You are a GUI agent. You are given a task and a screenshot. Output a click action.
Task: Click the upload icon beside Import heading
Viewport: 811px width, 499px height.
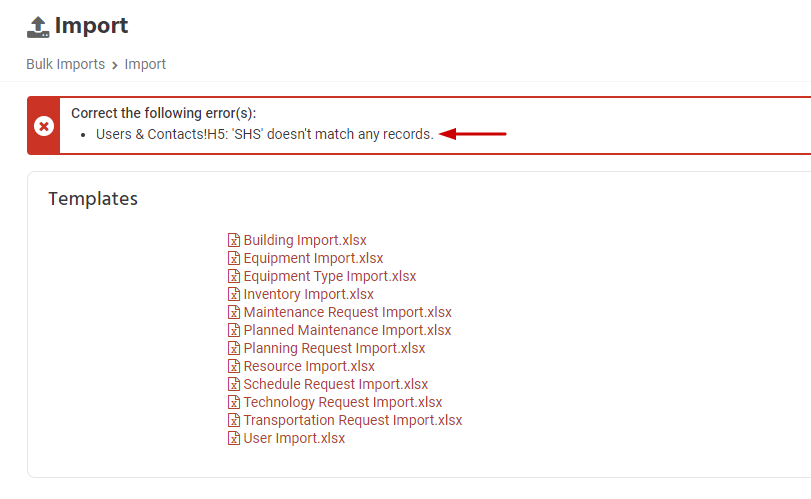38,26
